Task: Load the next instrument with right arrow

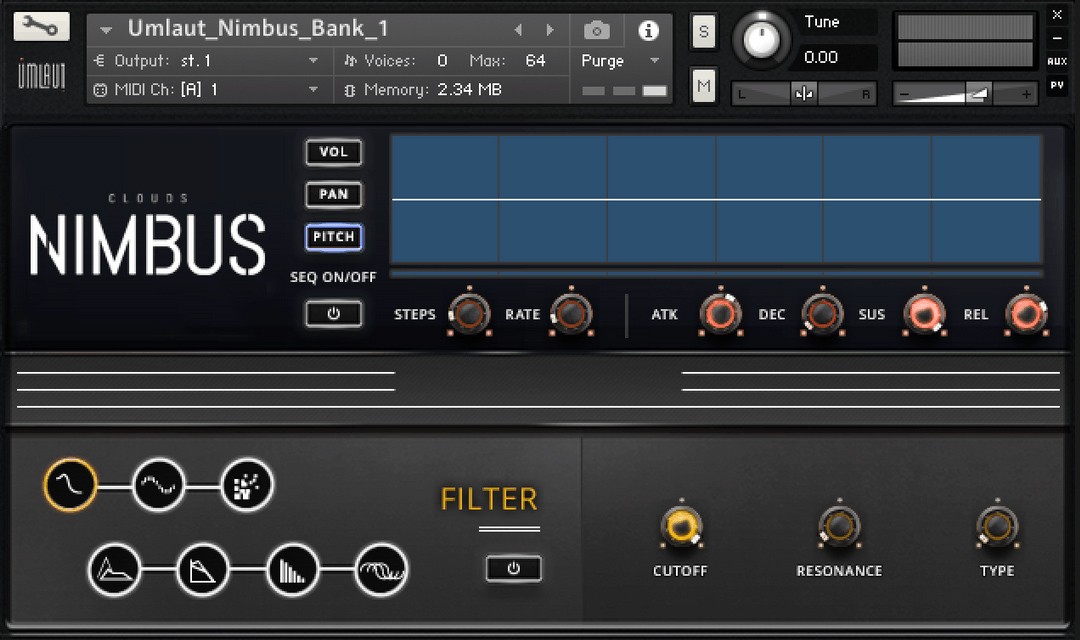Action: coord(550,30)
